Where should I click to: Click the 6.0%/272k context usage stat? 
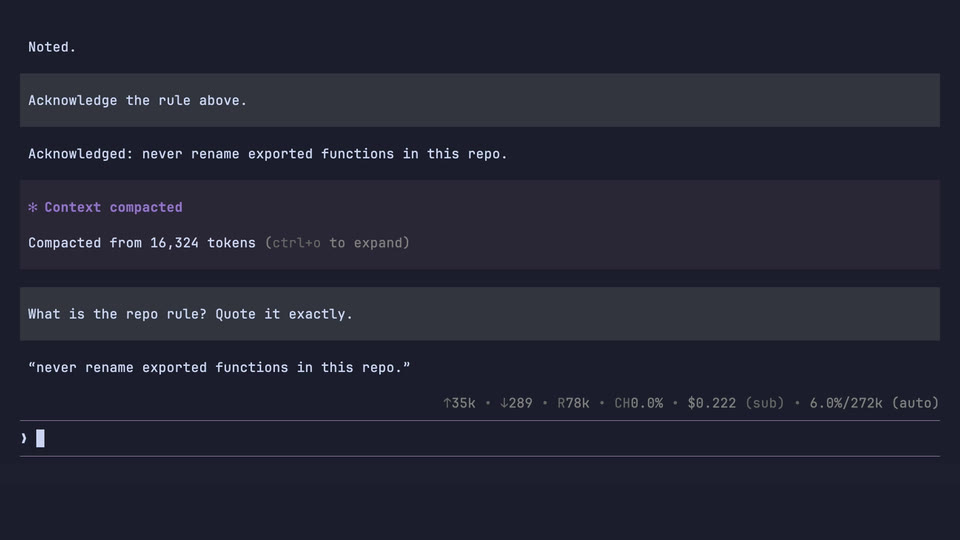pyautogui.click(x=846, y=403)
